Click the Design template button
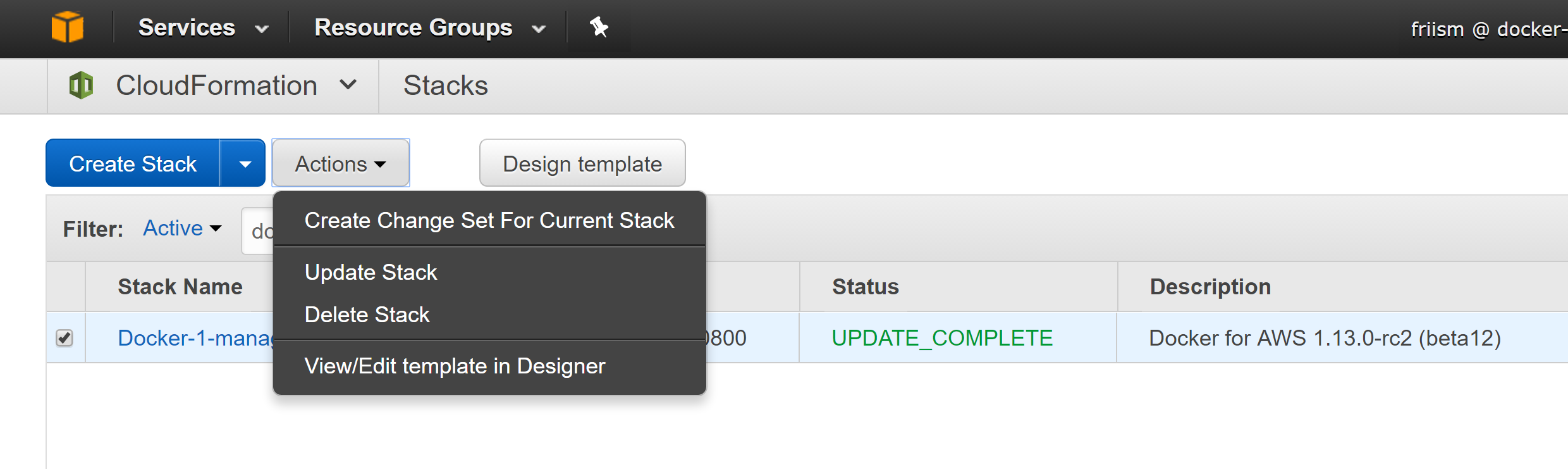The height and width of the screenshot is (469, 1568). coord(582,164)
